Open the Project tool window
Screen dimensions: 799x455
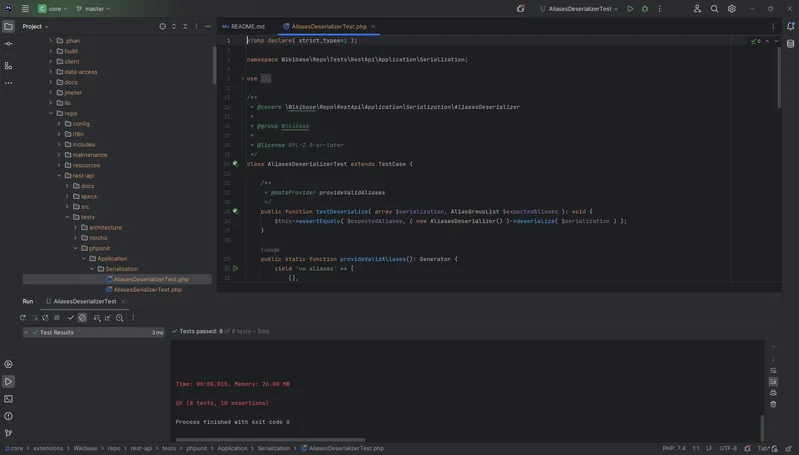pos(9,26)
